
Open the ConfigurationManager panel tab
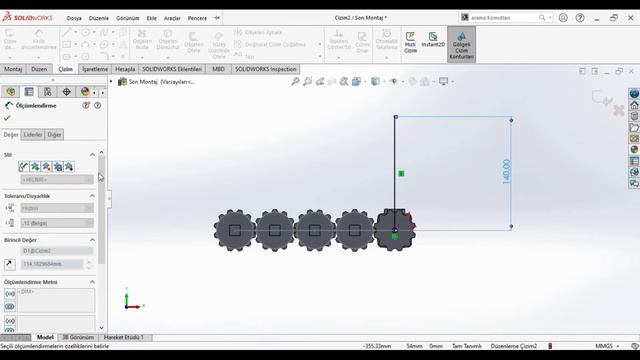coord(48,91)
